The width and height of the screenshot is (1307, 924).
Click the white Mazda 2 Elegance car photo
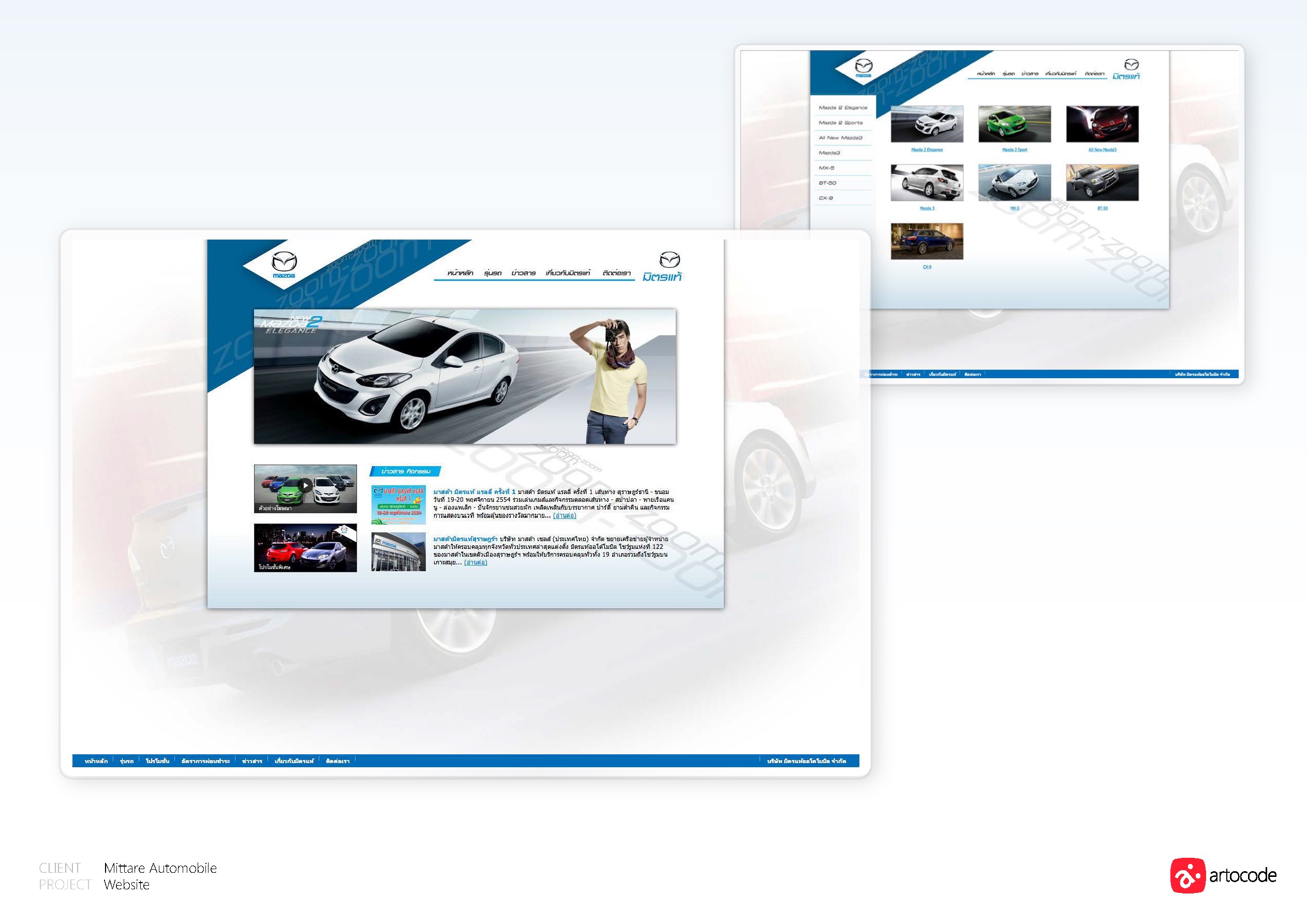(x=927, y=124)
